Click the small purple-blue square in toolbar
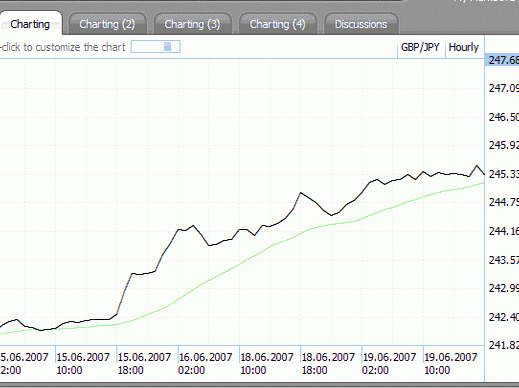This screenshot has width=519, height=388. tap(168, 47)
